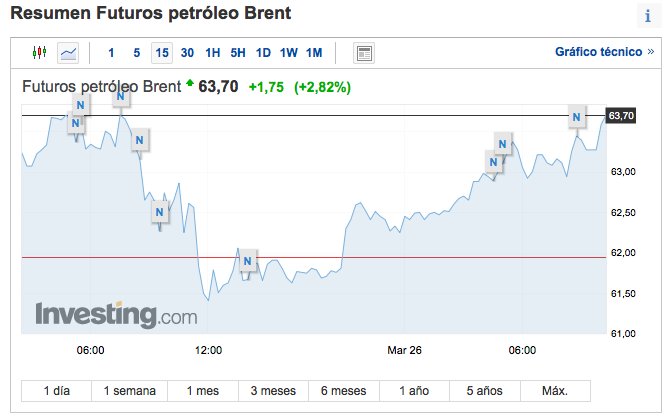Click the 63,70 current price label
666x416 pixels.
click(x=621, y=116)
